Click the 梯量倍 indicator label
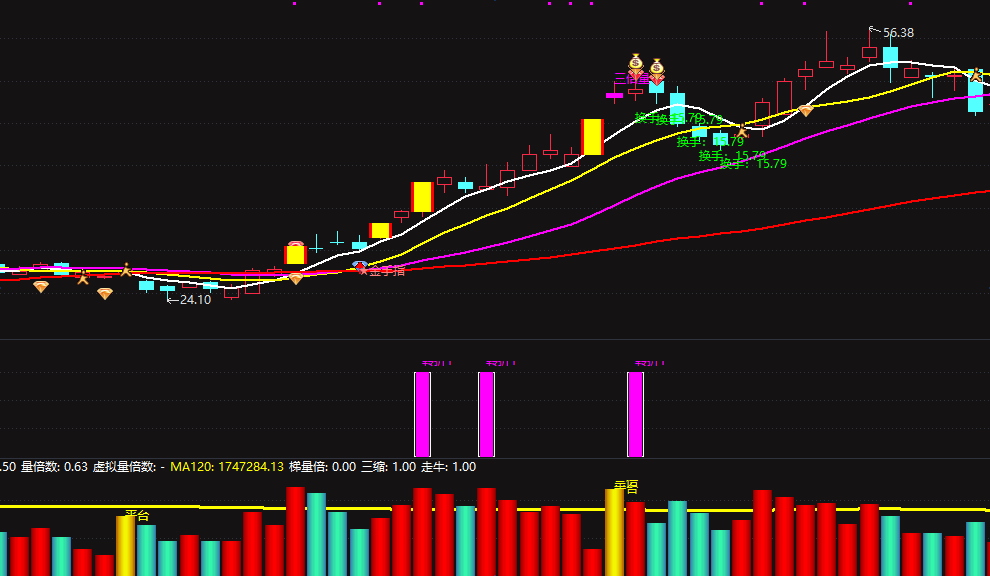 [323, 467]
